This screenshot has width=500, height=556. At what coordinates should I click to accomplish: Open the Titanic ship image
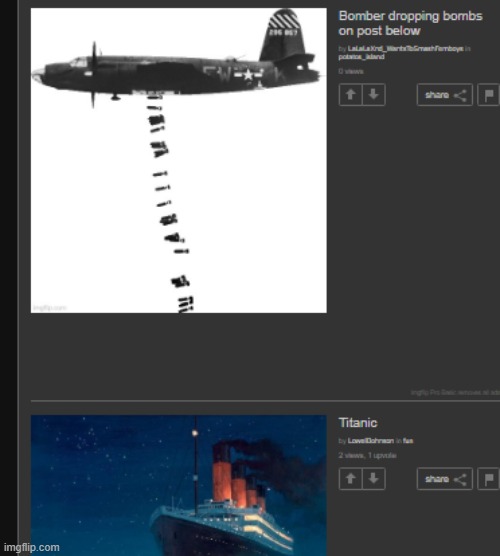coord(179,485)
